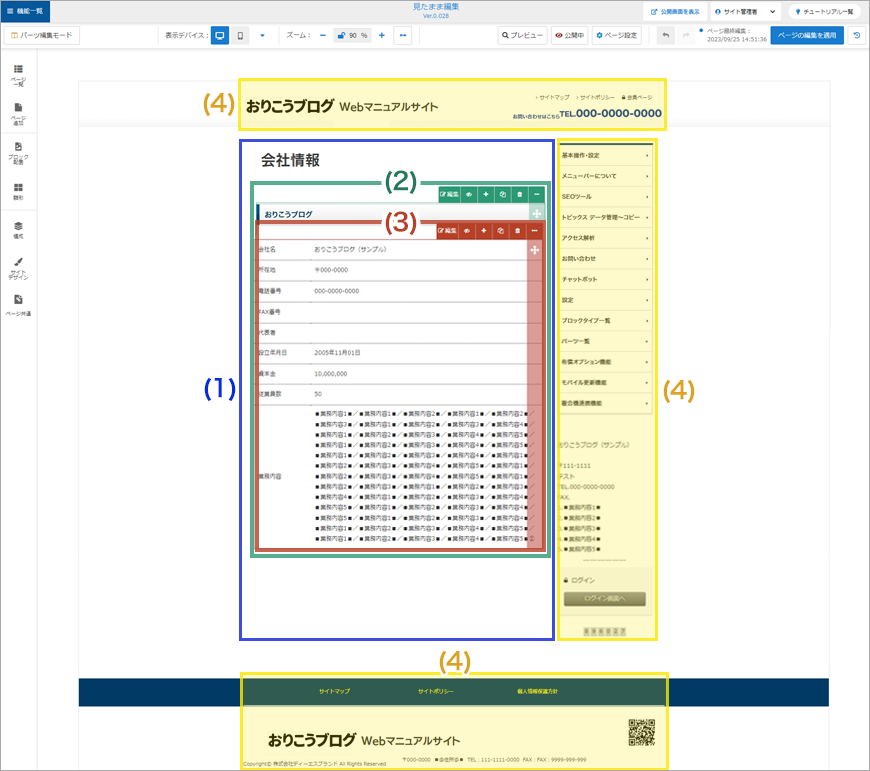Open the display device dropdown arrow
Screen dimensions: 870x771
tap(262, 35)
